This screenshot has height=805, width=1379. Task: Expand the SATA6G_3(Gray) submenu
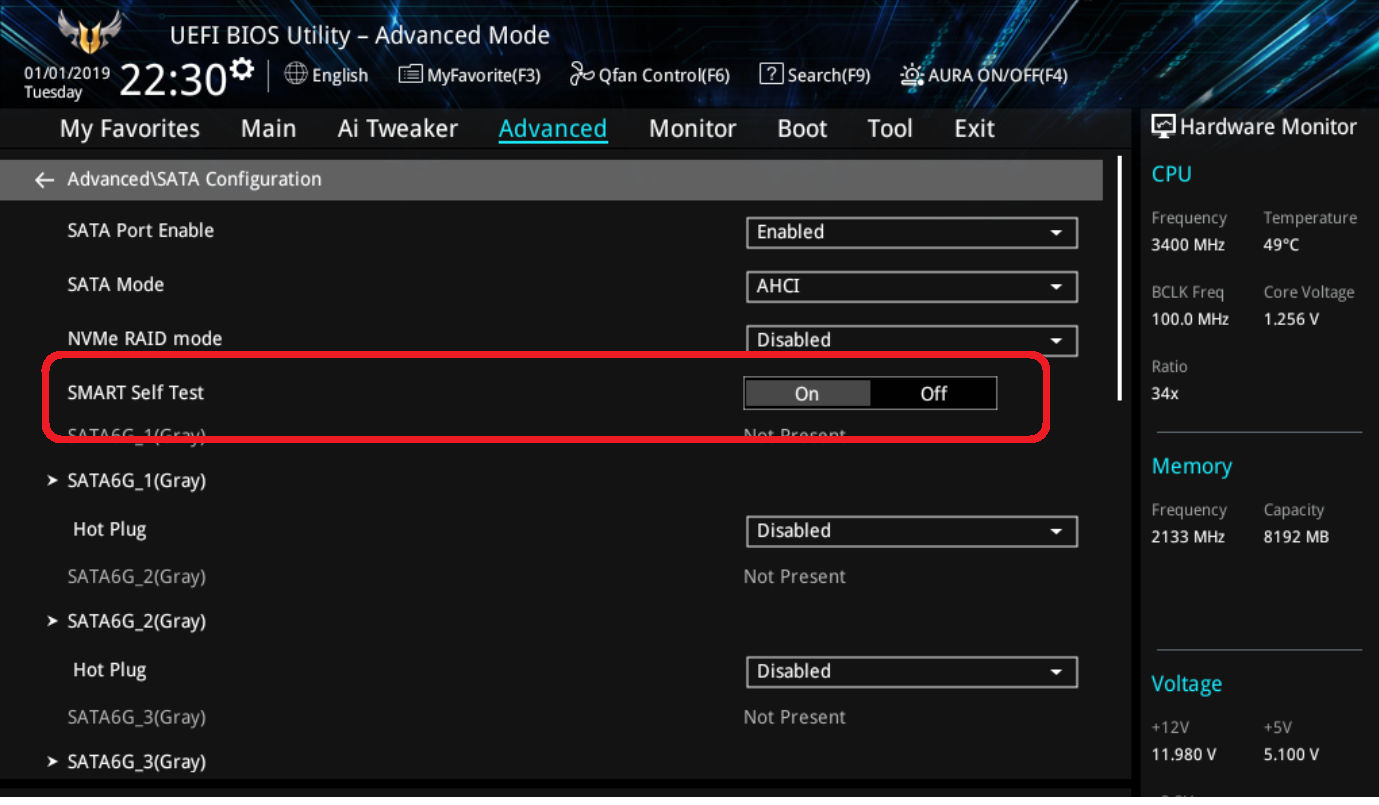coord(127,762)
